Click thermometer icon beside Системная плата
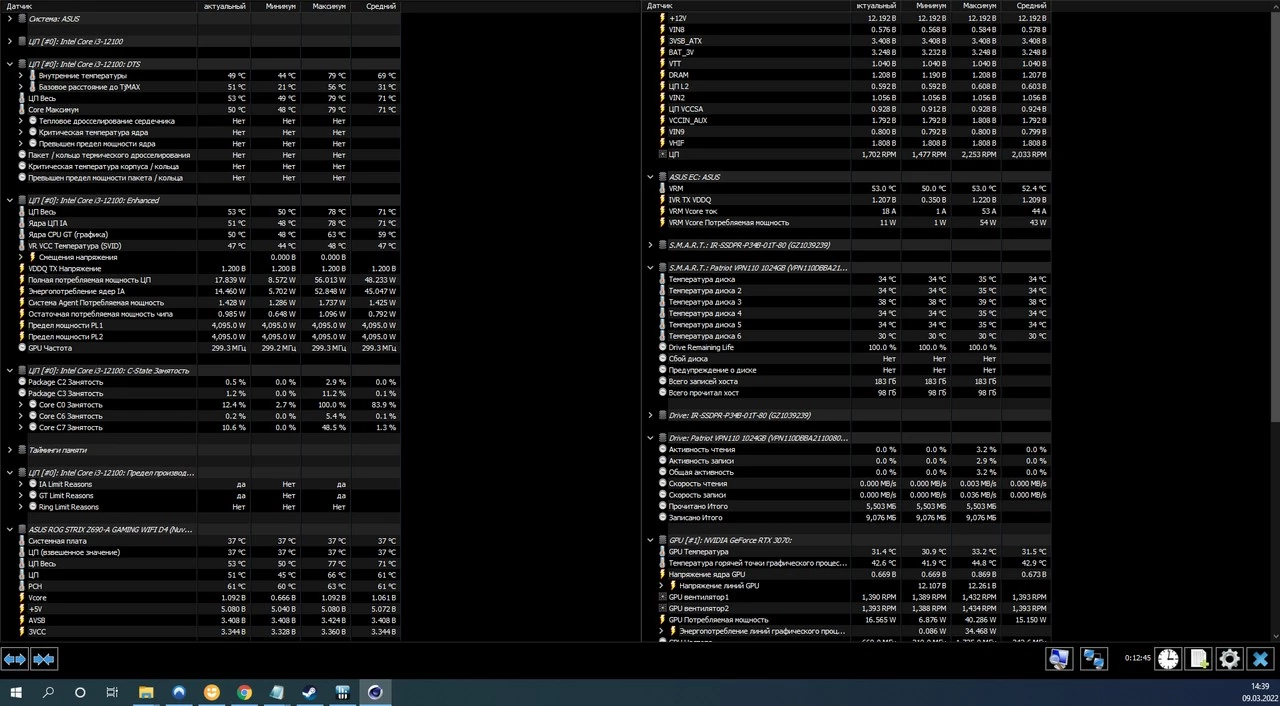The image size is (1280, 706). (x=22, y=541)
